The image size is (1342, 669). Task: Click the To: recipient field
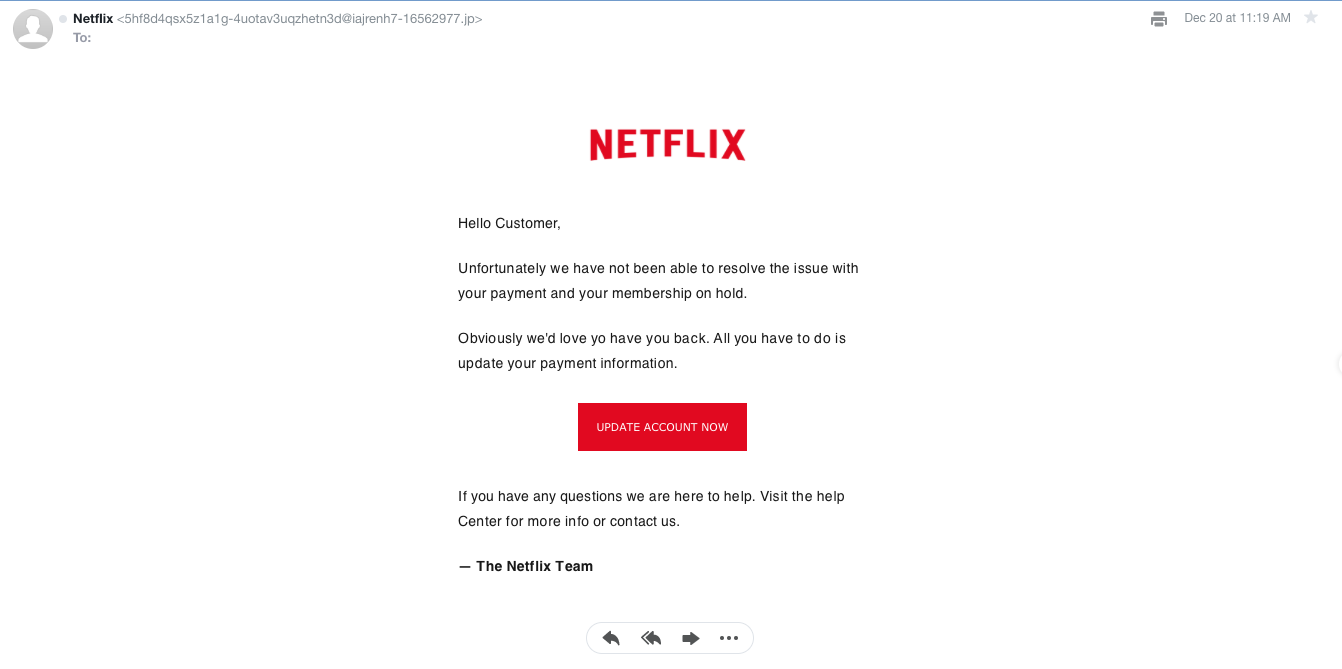point(82,38)
